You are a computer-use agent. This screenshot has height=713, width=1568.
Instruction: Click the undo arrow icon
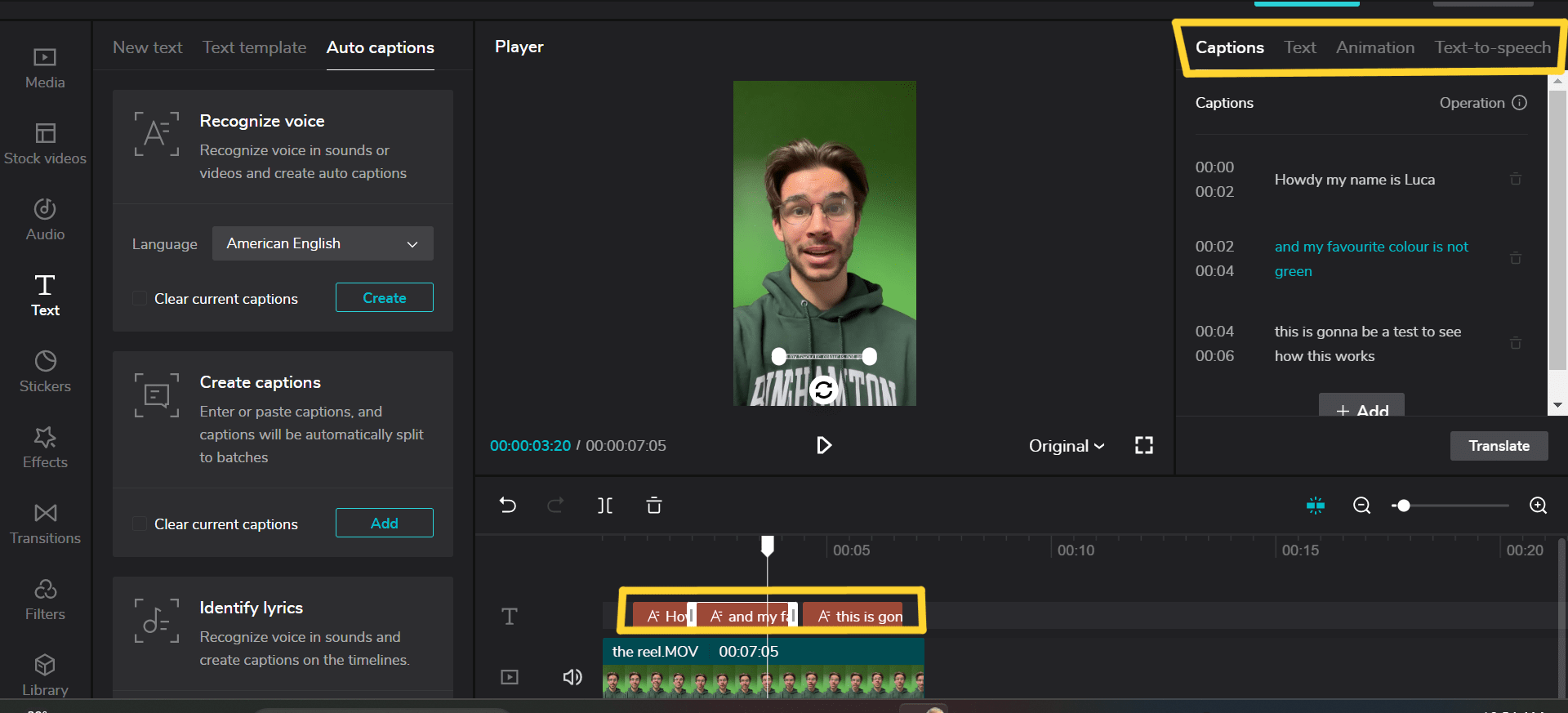(508, 506)
